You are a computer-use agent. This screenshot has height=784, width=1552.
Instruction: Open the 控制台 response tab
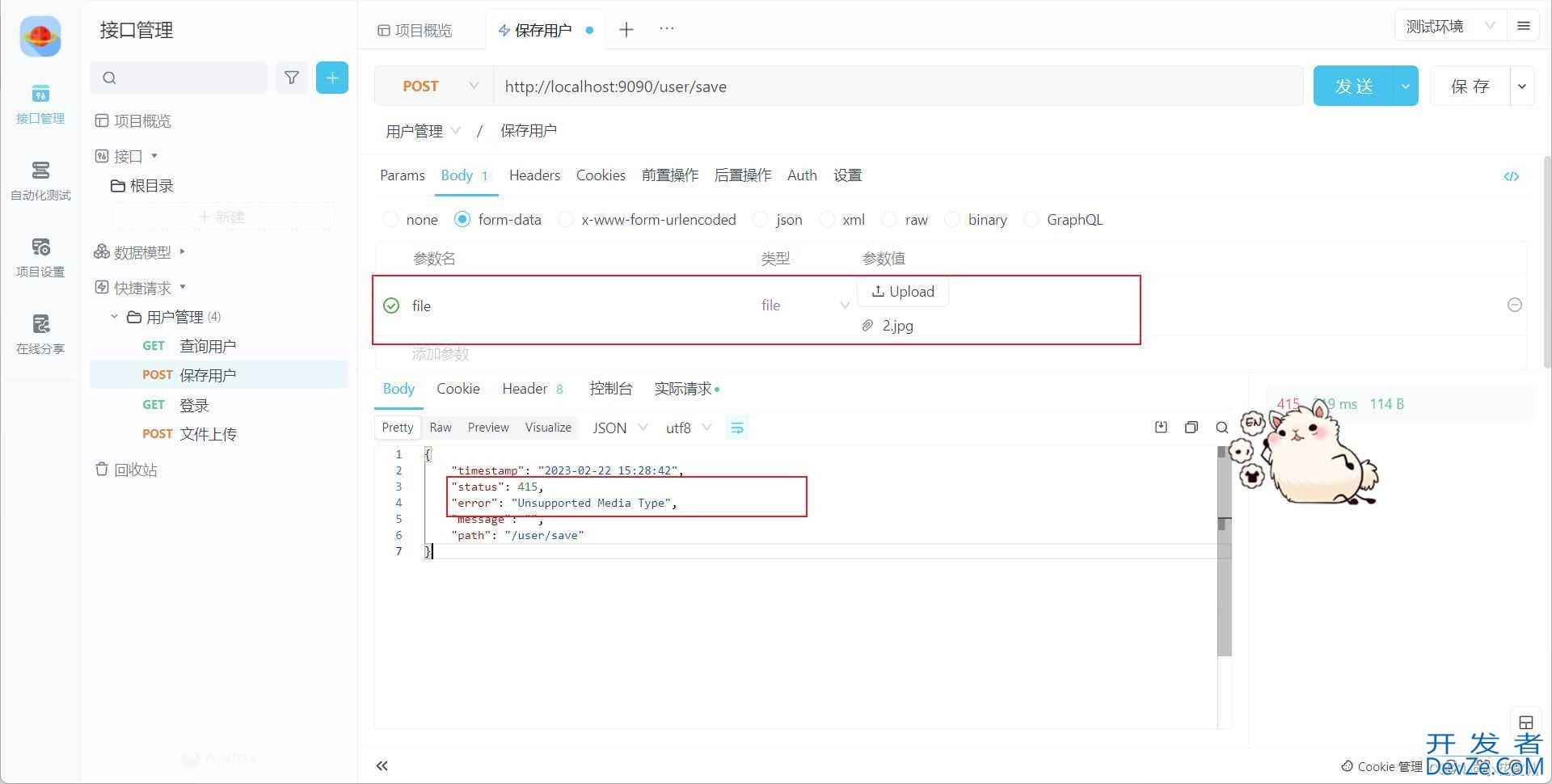coord(611,389)
